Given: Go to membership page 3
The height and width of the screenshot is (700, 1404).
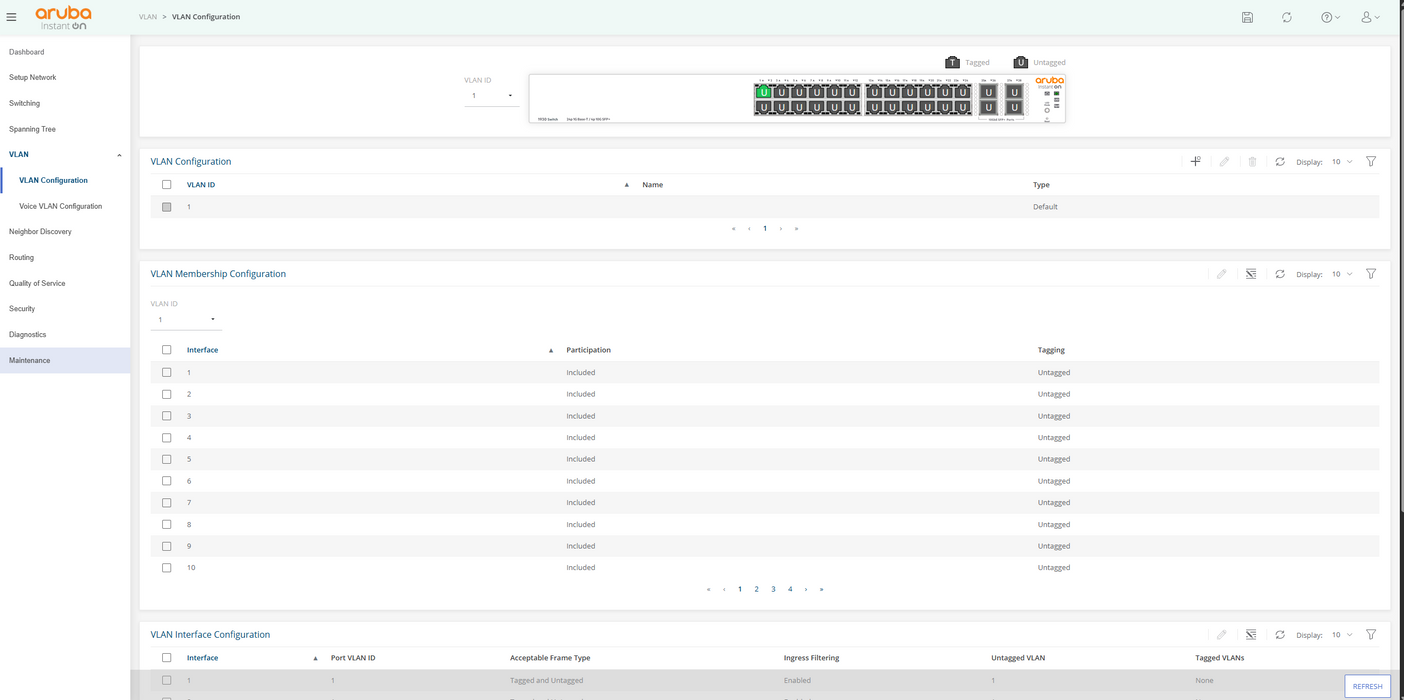Looking at the screenshot, I should click(x=773, y=589).
